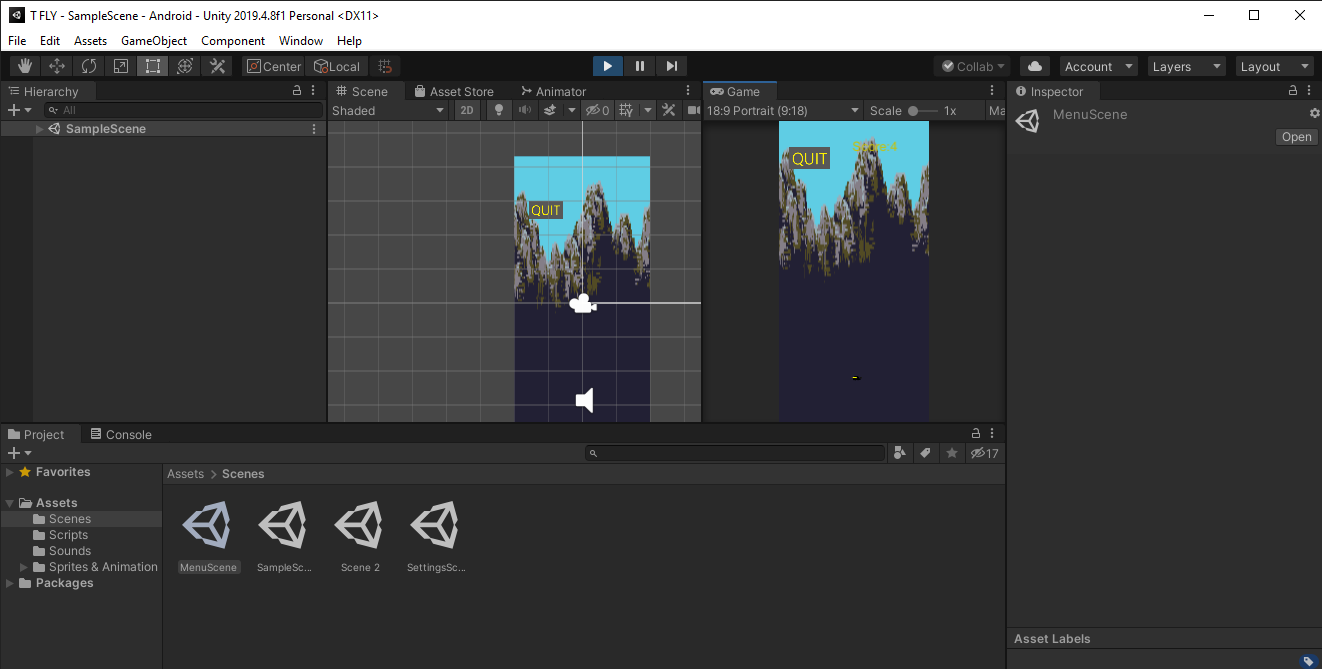Select the Move tool
This screenshot has width=1322, height=669.
pos(56,65)
